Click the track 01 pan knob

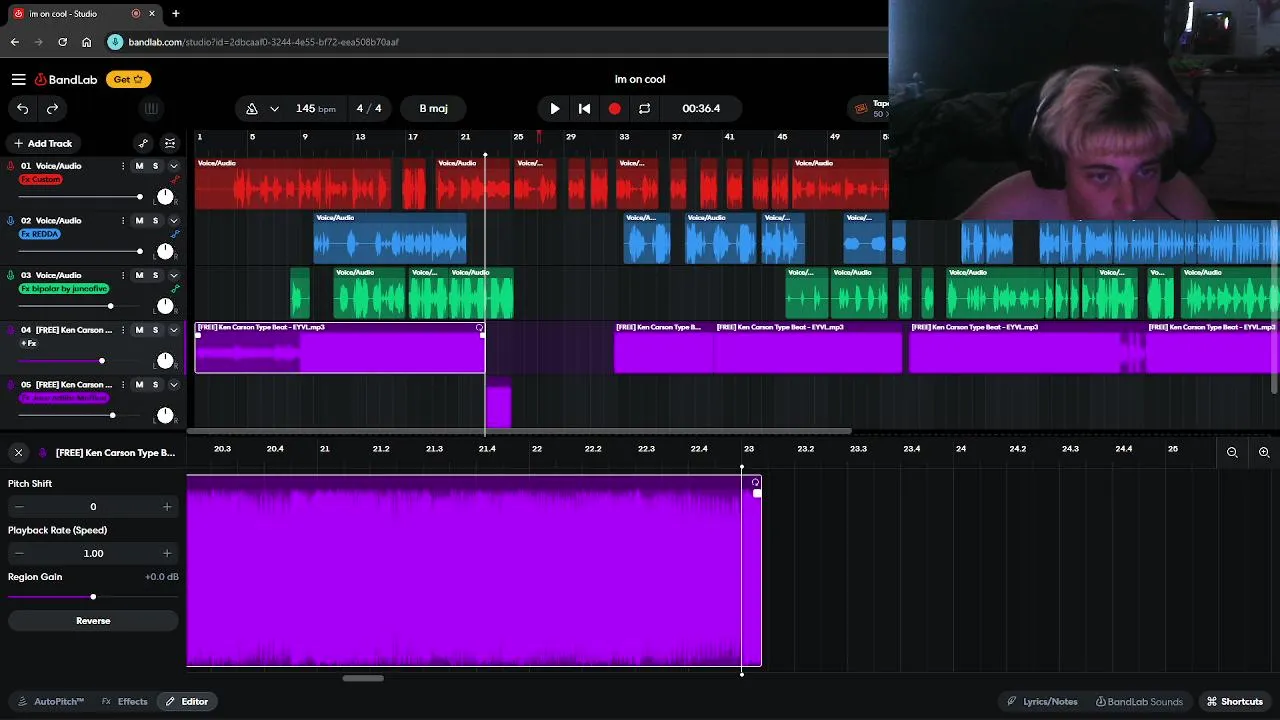[165, 197]
